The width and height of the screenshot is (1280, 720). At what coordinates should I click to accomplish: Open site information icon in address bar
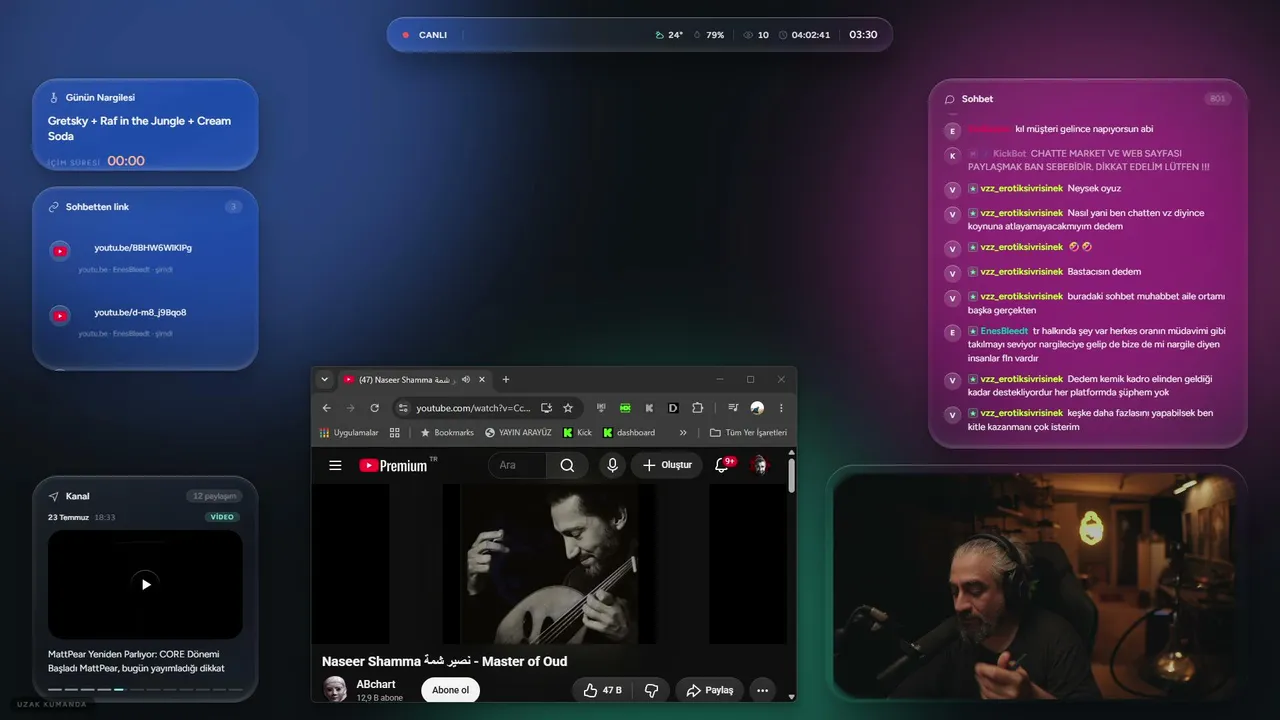point(403,408)
